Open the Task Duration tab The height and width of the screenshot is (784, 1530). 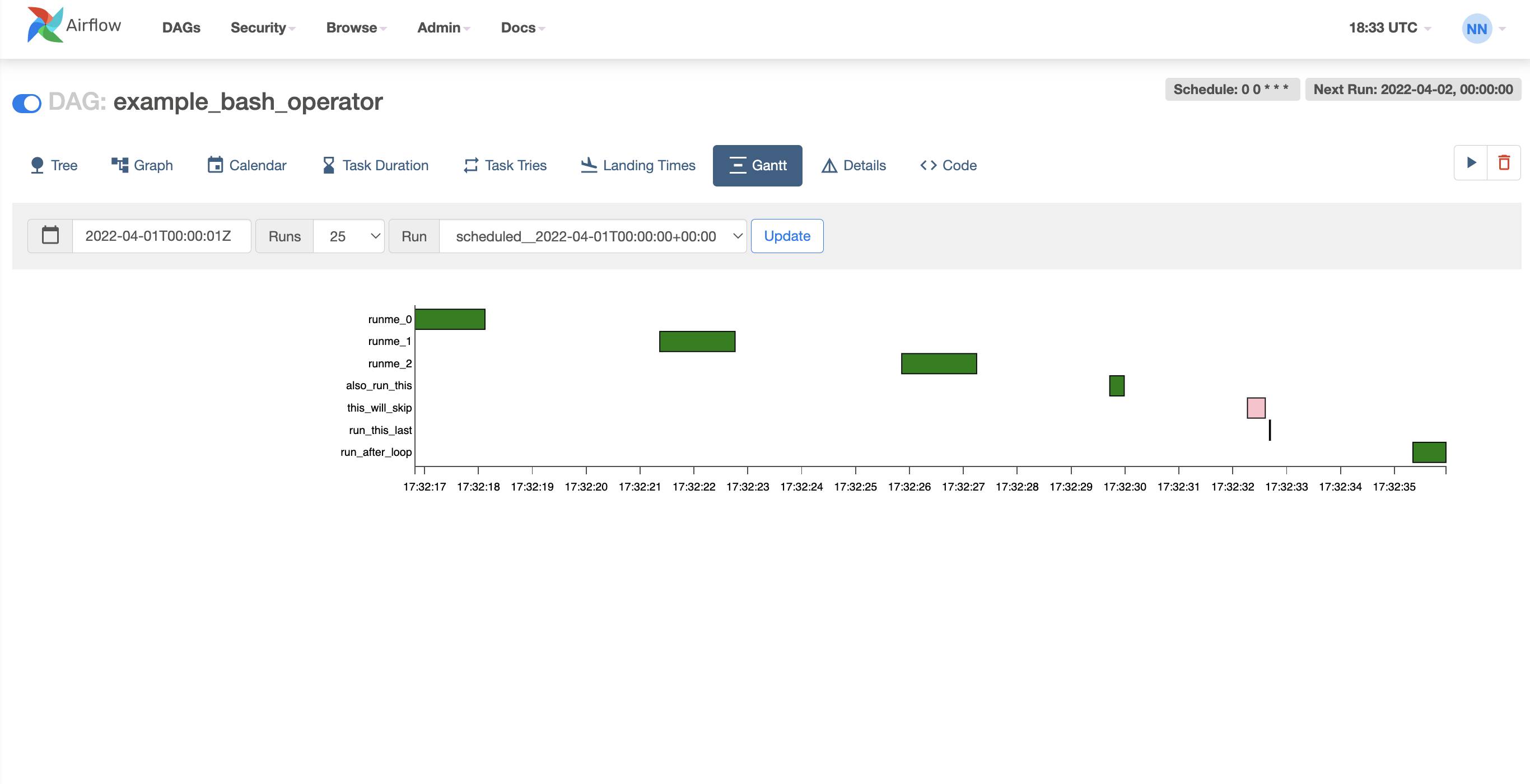click(375, 165)
